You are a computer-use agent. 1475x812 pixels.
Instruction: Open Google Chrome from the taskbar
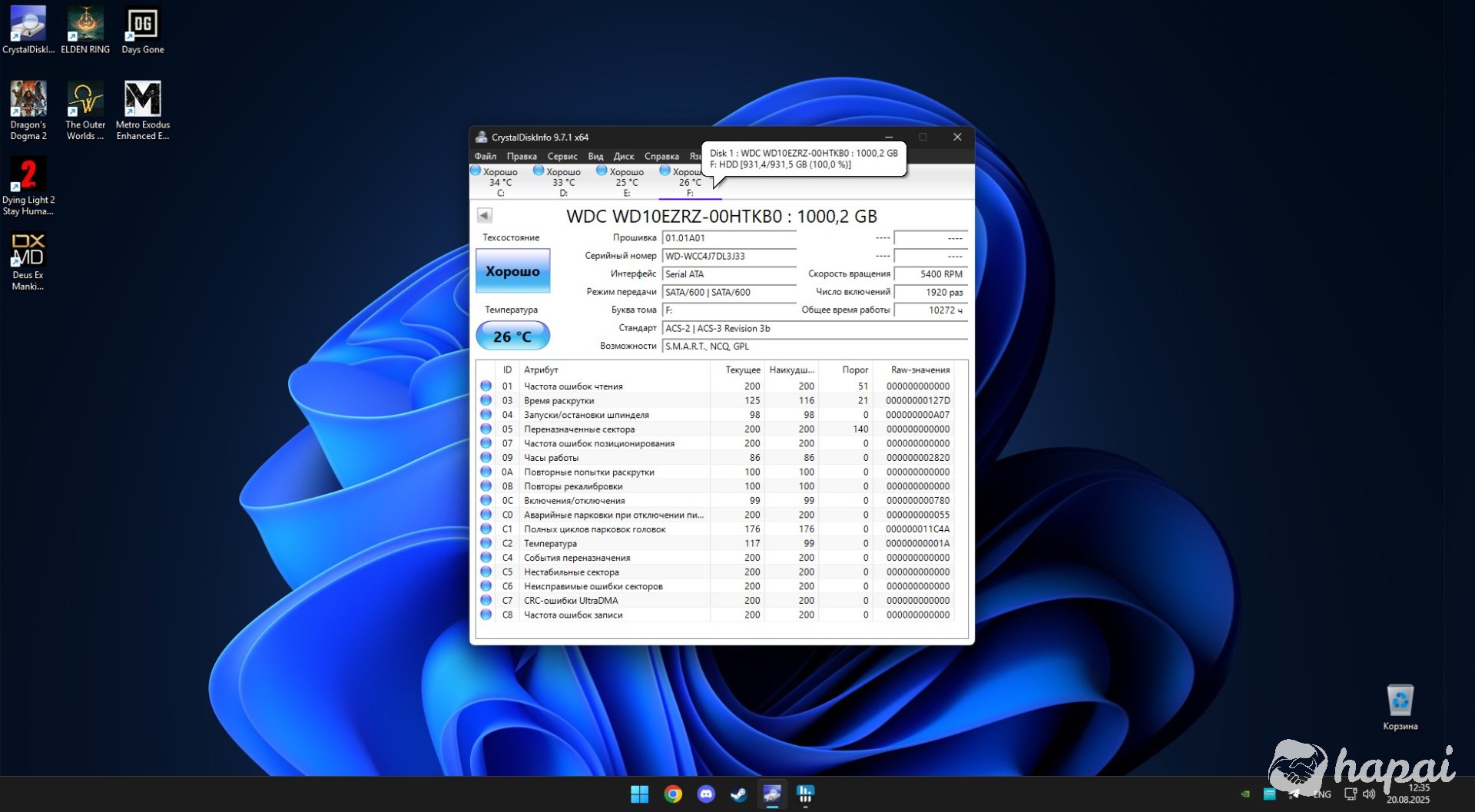click(673, 794)
